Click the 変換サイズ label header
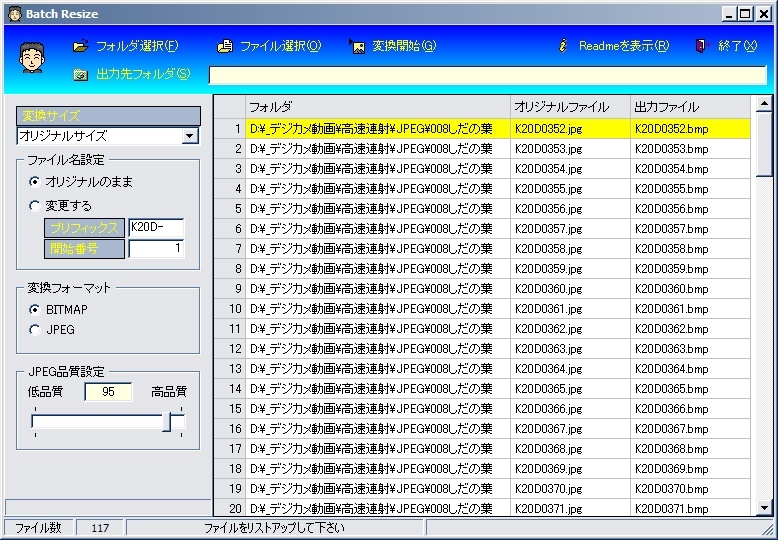Image resolution: width=778 pixels, height=540 pixels. coord(108,116)
